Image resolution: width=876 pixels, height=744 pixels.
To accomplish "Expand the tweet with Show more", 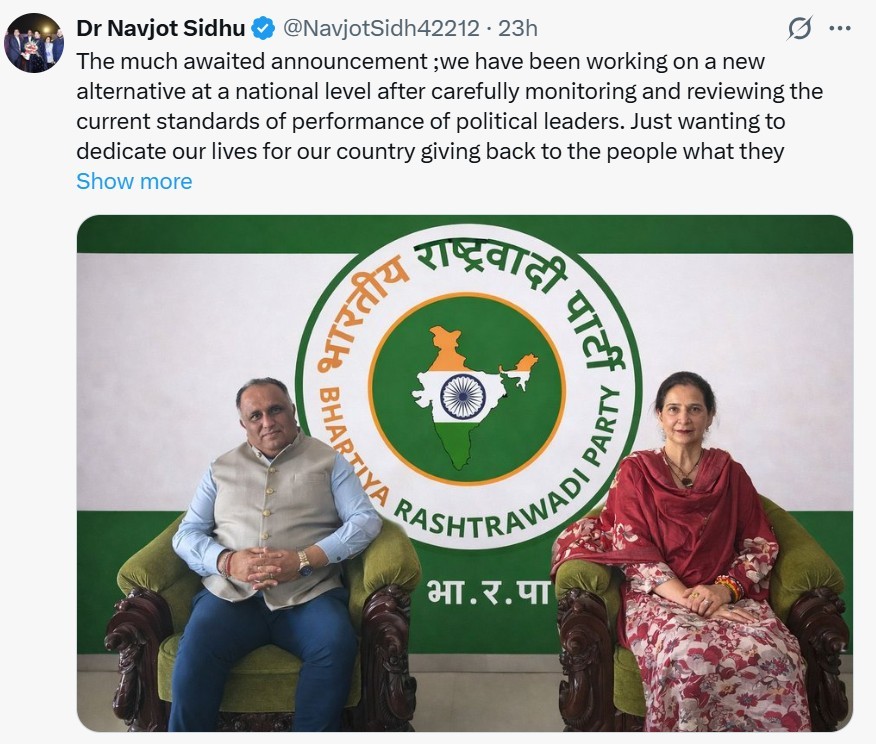I will [x=134, y=181].
